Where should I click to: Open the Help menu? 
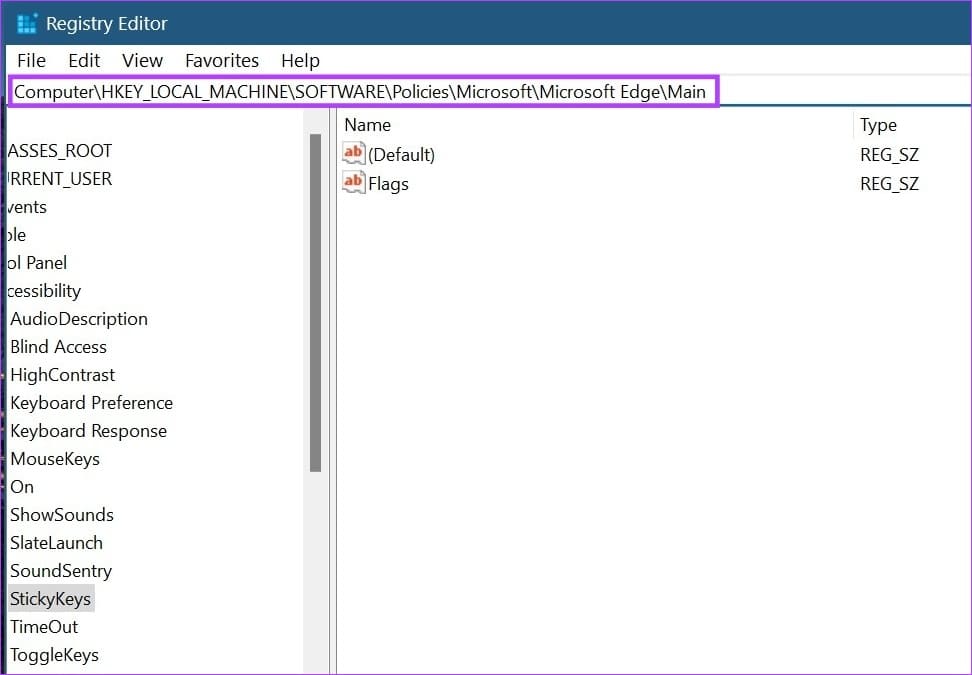pyautogui.click(x=300, y=61)
